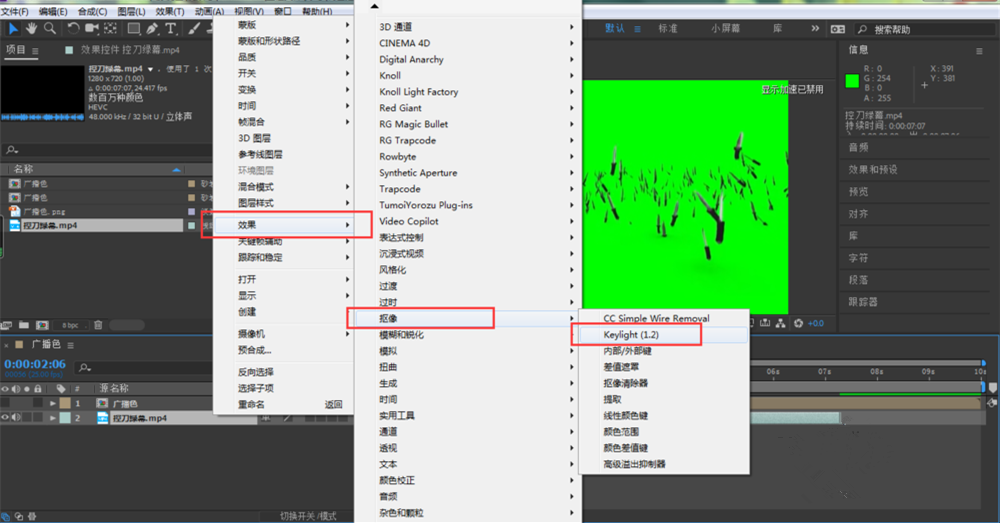Switch to the 标准 workspace
Viewport: 1000px width, 523px height.
point(668,29)
